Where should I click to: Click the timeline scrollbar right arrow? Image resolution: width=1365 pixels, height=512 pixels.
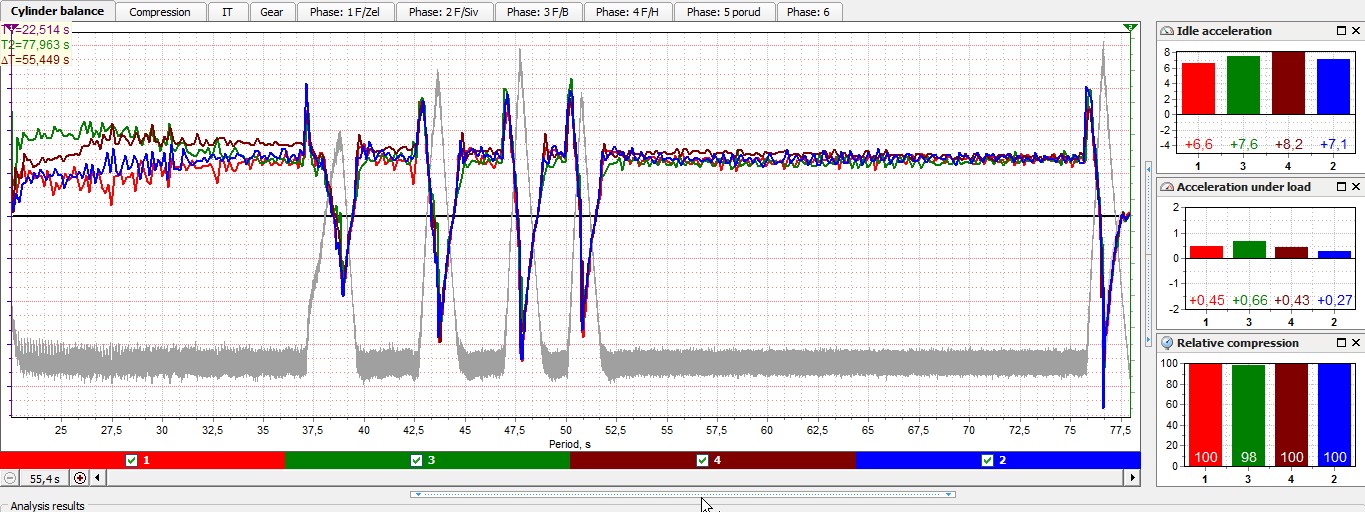tap(1133, 478)
